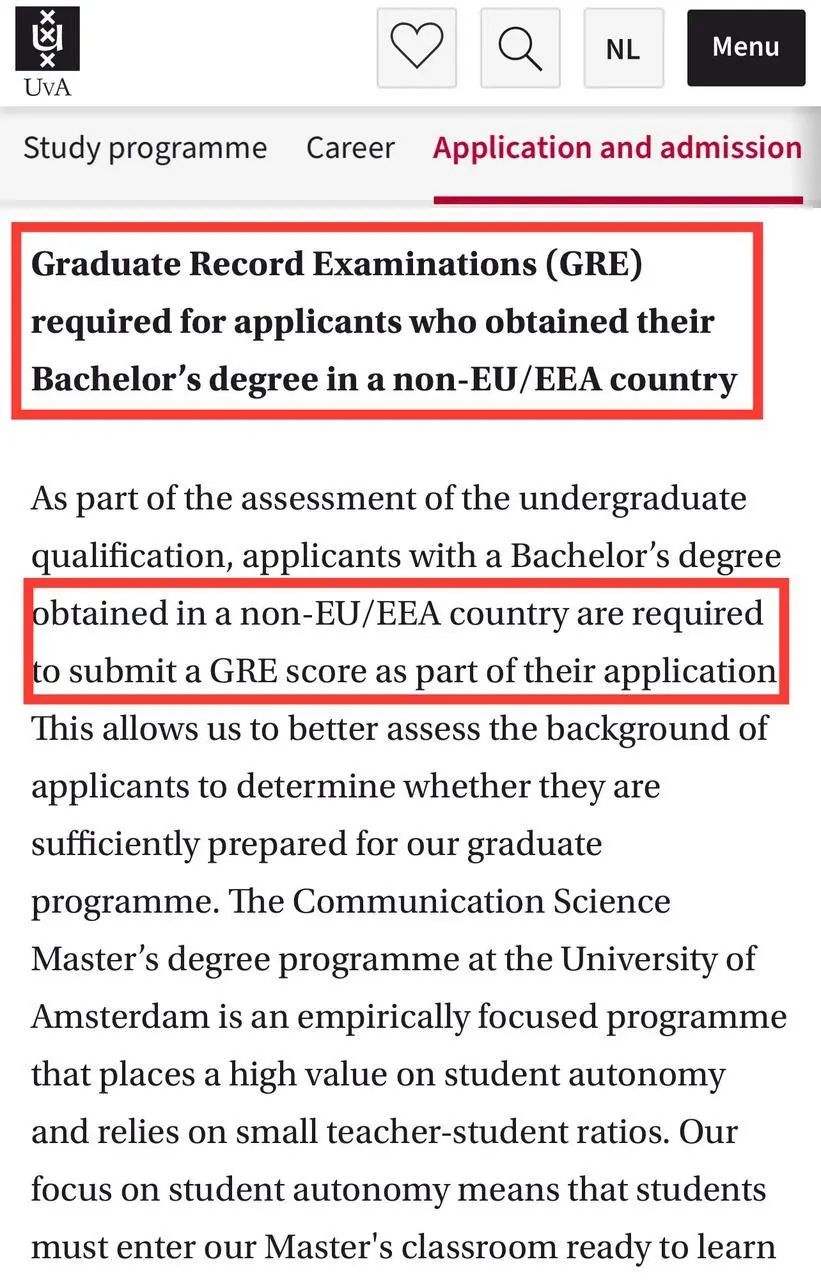Go to the Career tab

point(350,148)
